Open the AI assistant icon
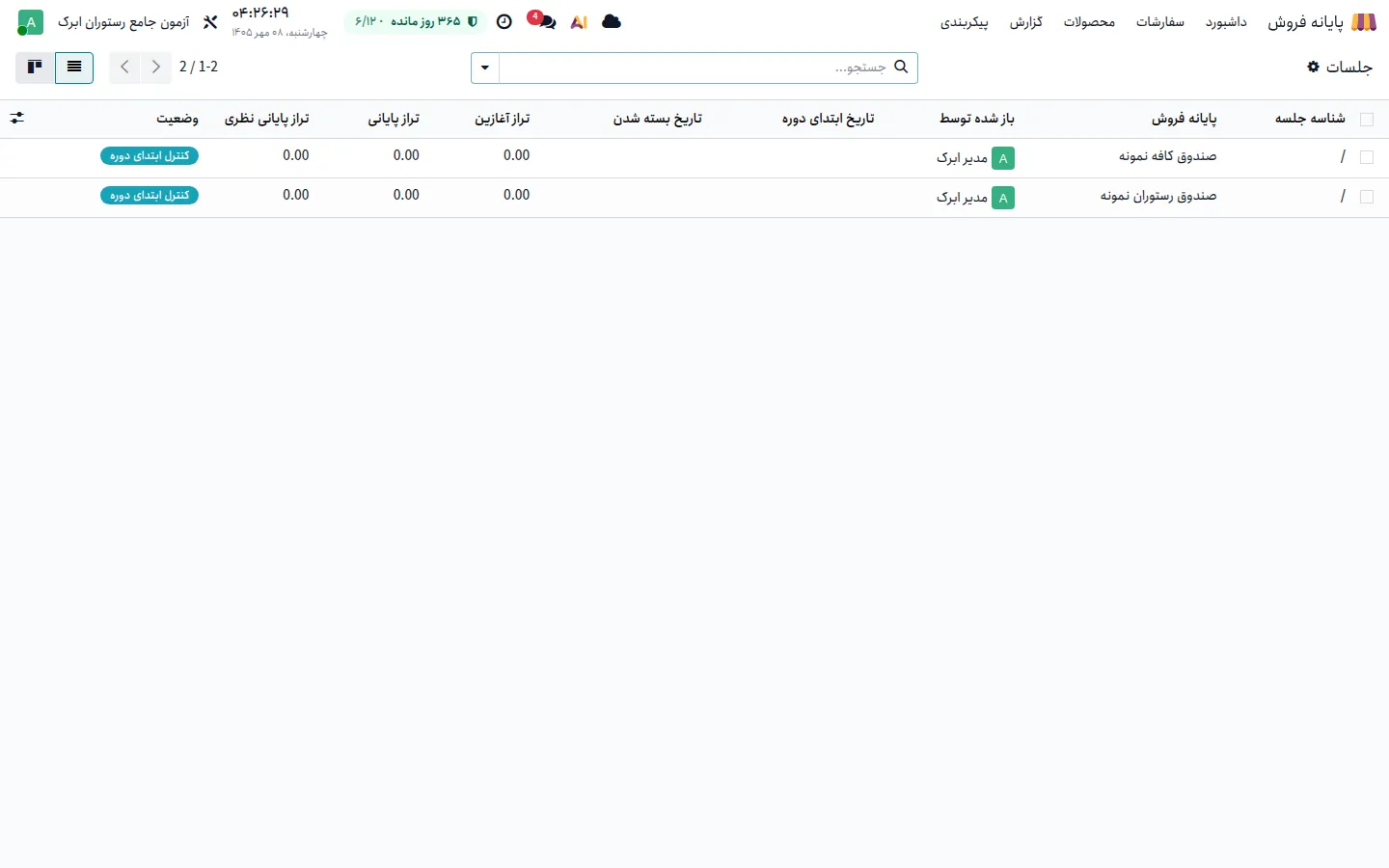1389x868 pixels. point(579,21)
